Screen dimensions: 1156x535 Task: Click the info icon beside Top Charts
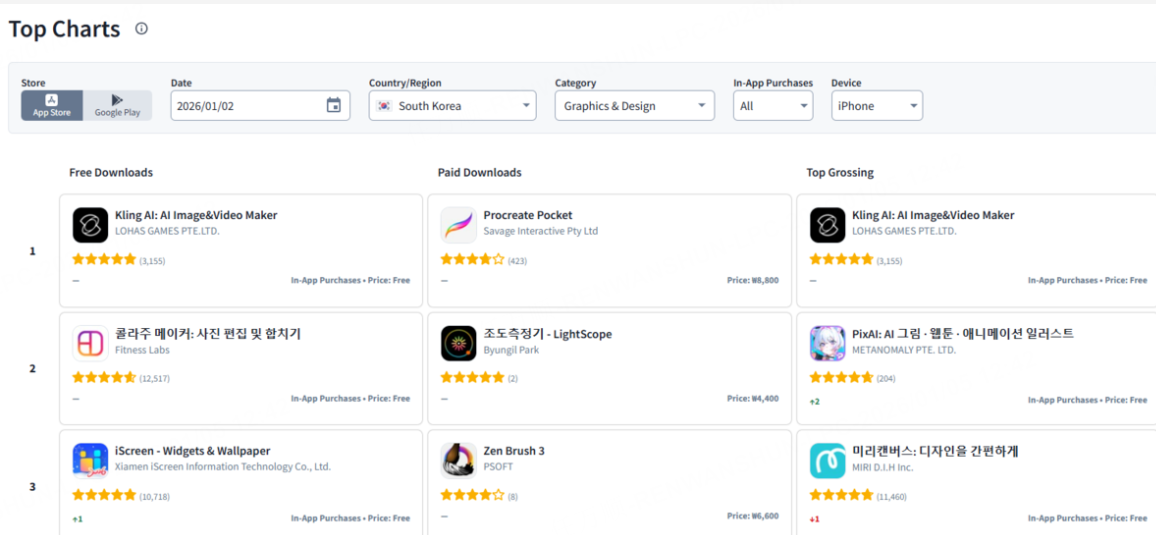click(x=142, y=29)
